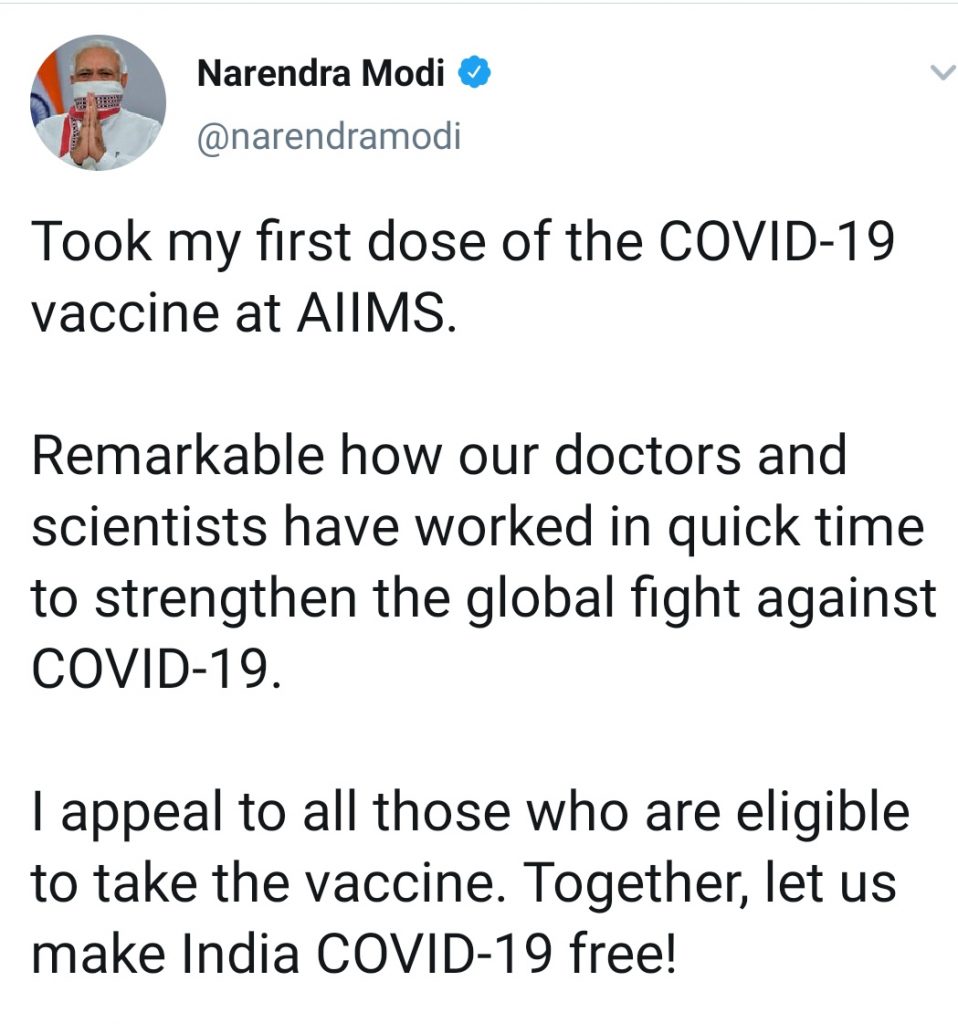Click the word 'doctors' in the tweet

(x=647, y=455)
